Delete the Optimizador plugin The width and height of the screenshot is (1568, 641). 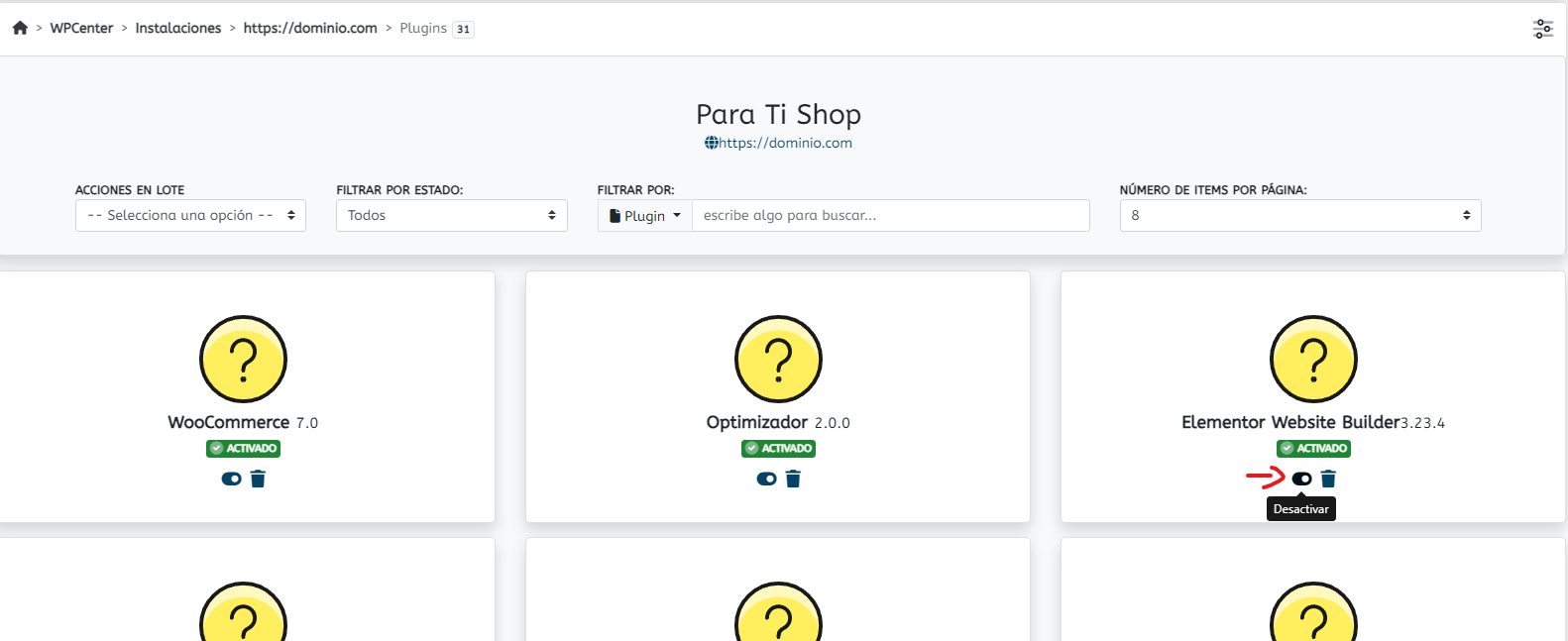pyautogui.click(x=793, y=479)
